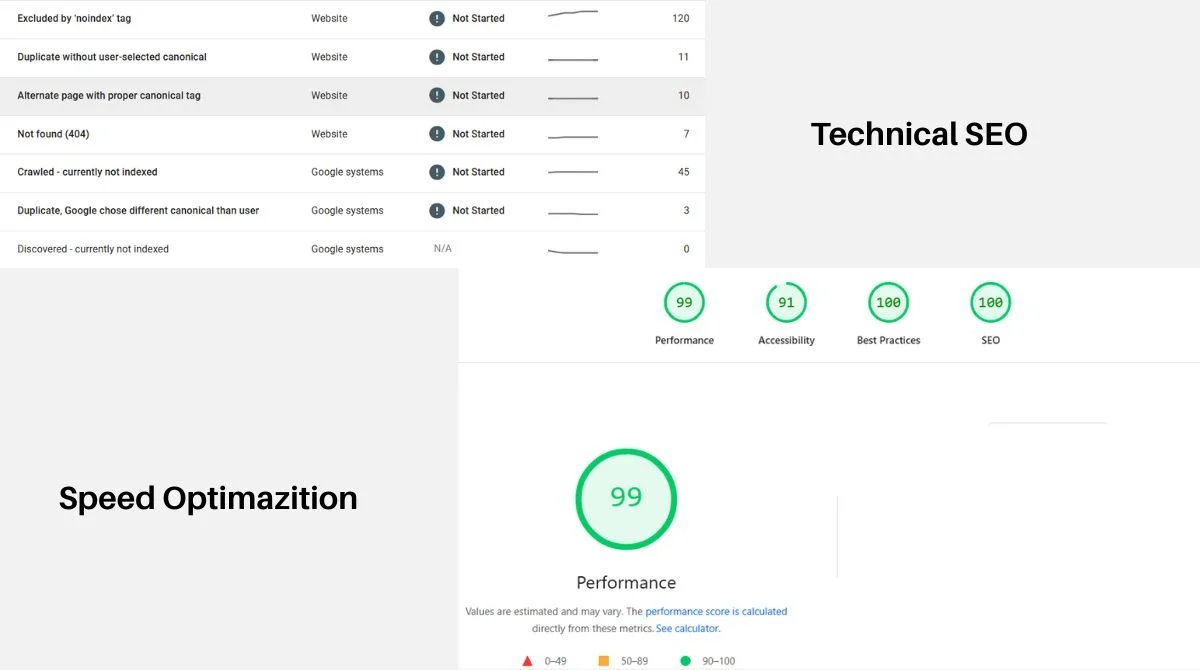Click 'Not Started' status of noindex row
Image resolution: width=1200 pixels, height=670 pixels.
coord(478,18)
